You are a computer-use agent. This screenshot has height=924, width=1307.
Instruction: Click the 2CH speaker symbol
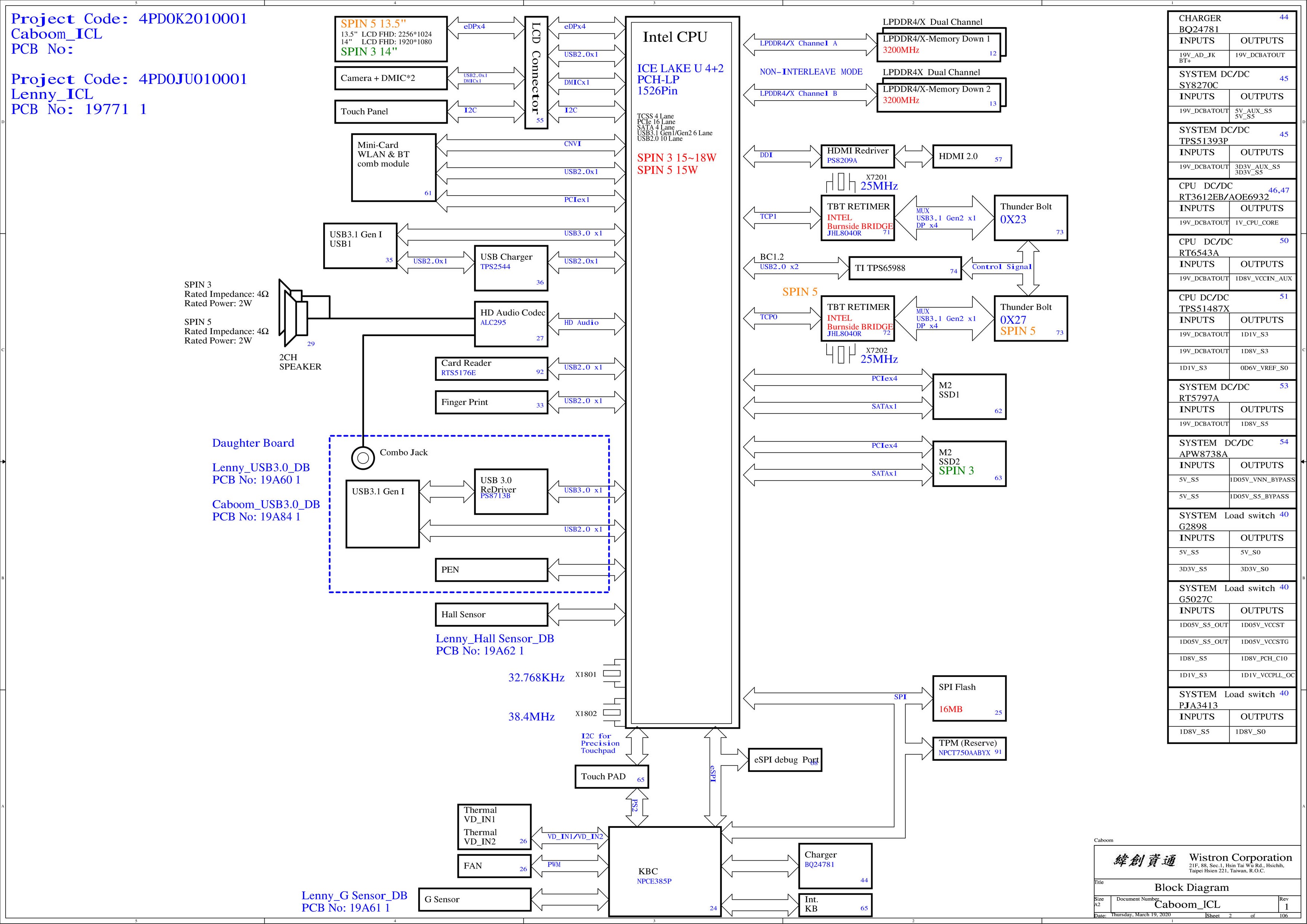(x=294, y=312)
